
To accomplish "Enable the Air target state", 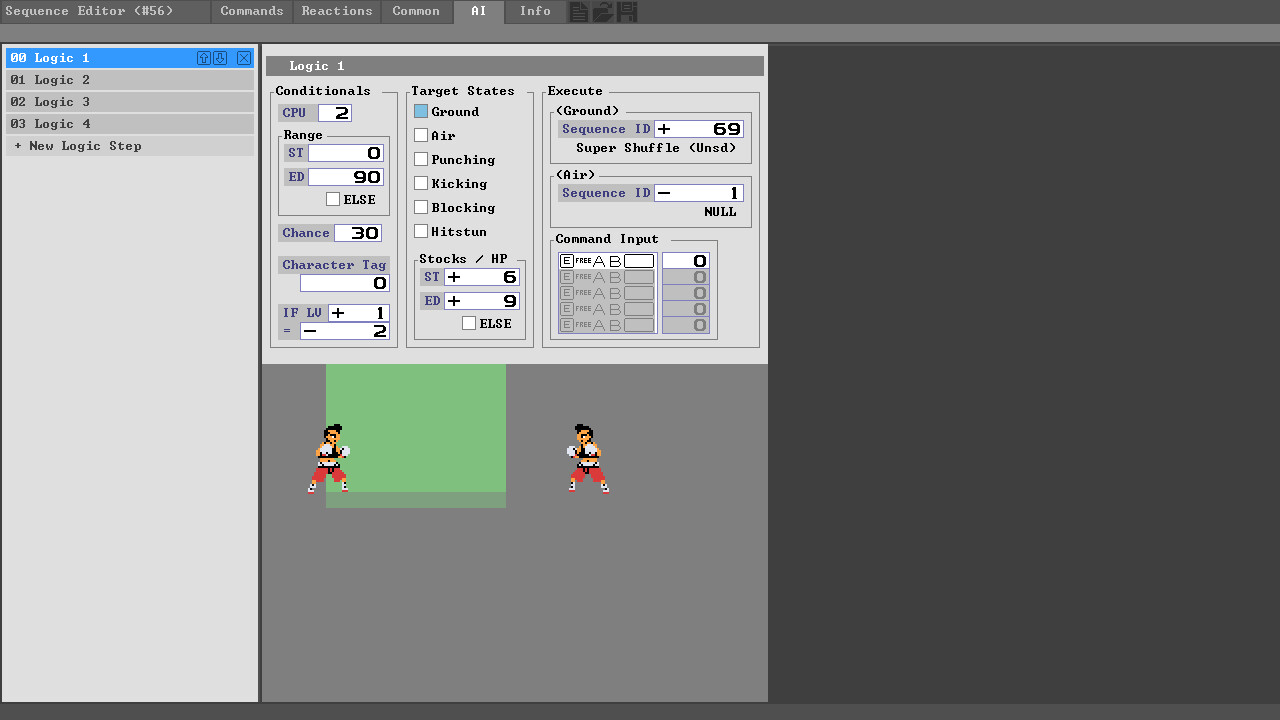I will [421, 135].
